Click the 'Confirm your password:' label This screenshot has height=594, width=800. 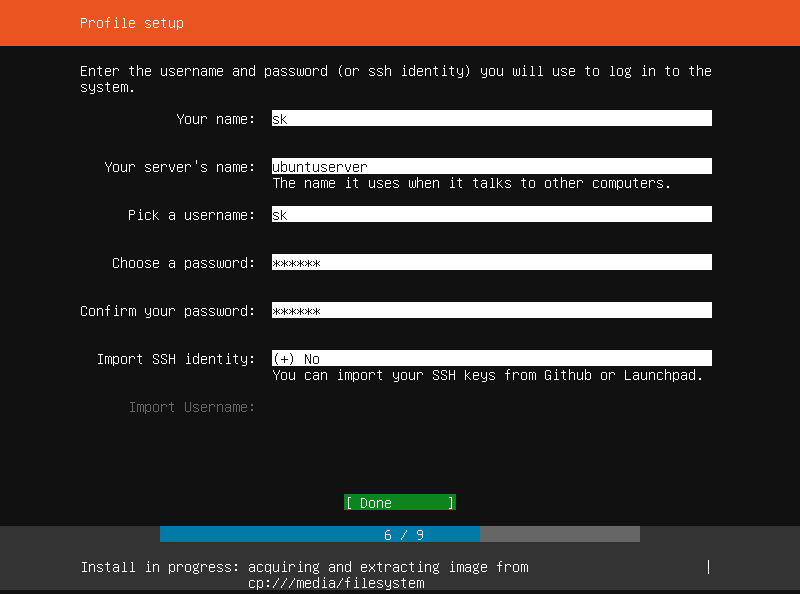tap(167, 311)
